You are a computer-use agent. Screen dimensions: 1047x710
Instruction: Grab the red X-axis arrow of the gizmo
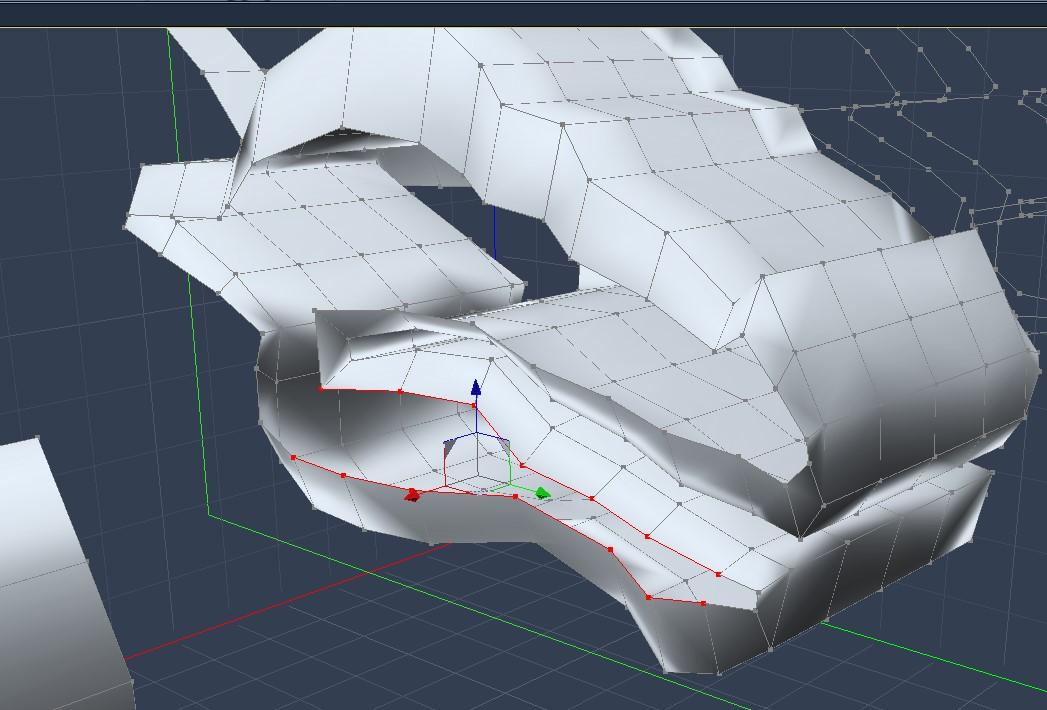point(412,495)
